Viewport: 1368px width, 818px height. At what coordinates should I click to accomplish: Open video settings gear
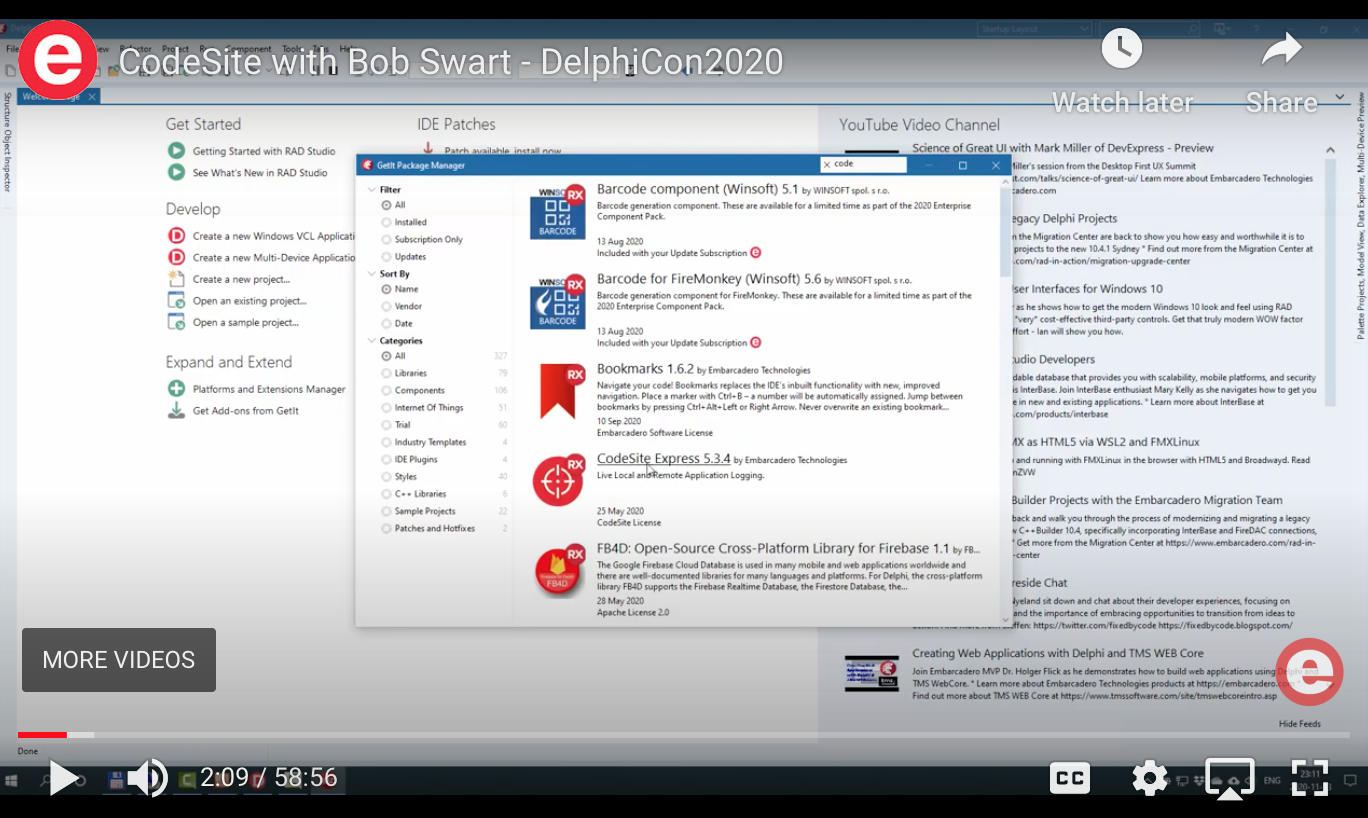[1150, 778]
